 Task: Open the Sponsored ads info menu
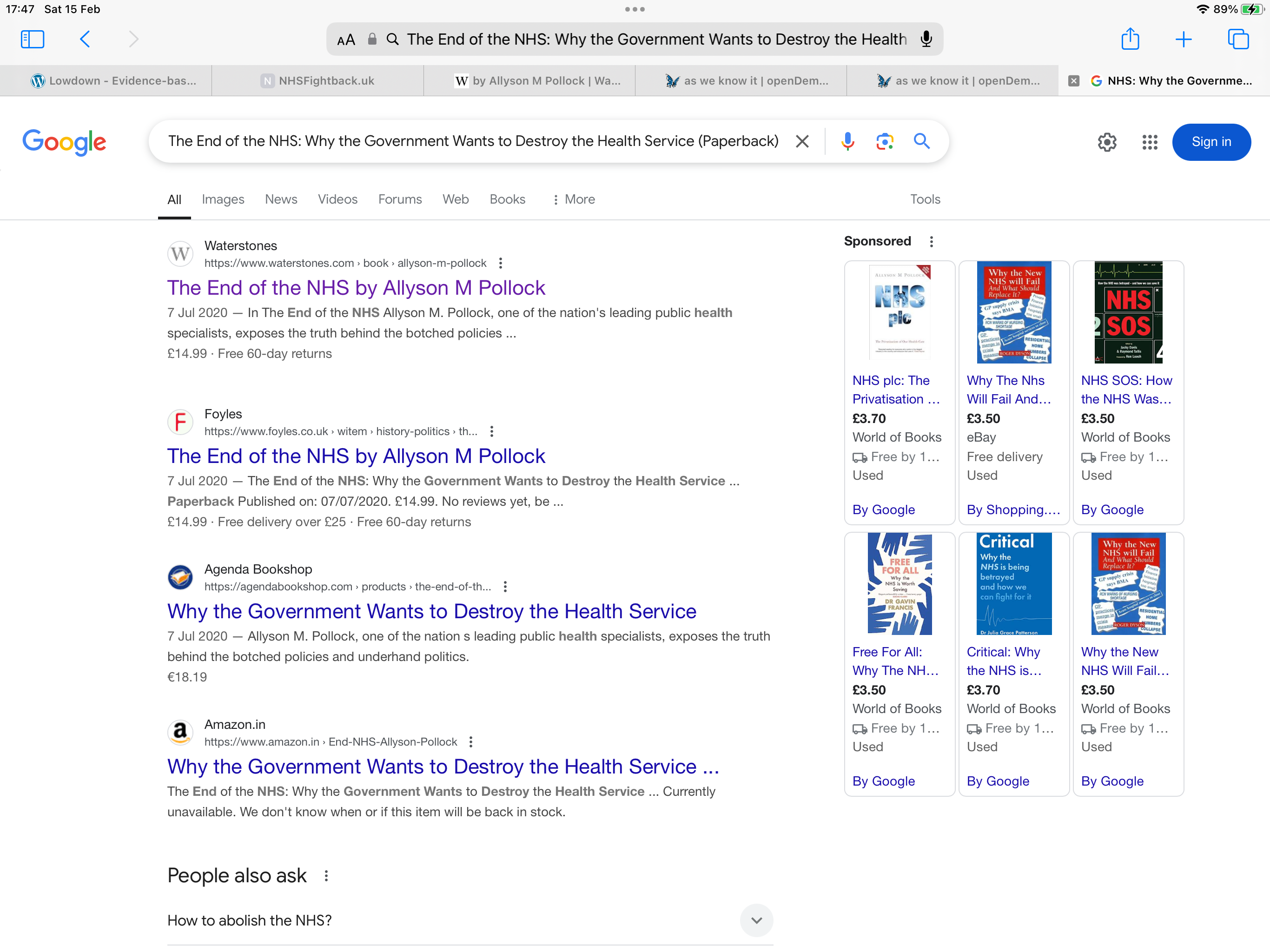coord(931,241)
